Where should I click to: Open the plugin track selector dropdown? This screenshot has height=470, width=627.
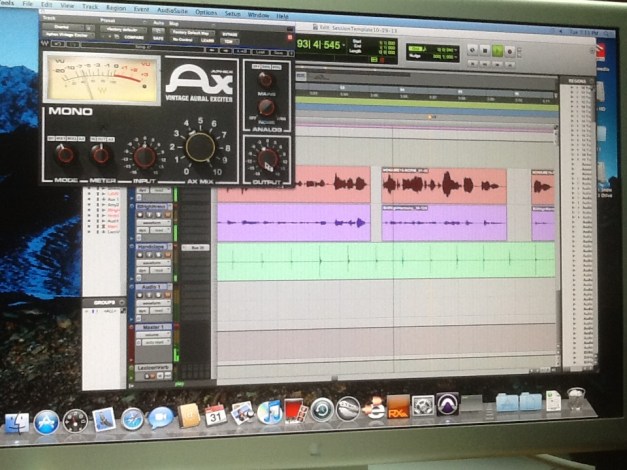click(x=64, y=27)
